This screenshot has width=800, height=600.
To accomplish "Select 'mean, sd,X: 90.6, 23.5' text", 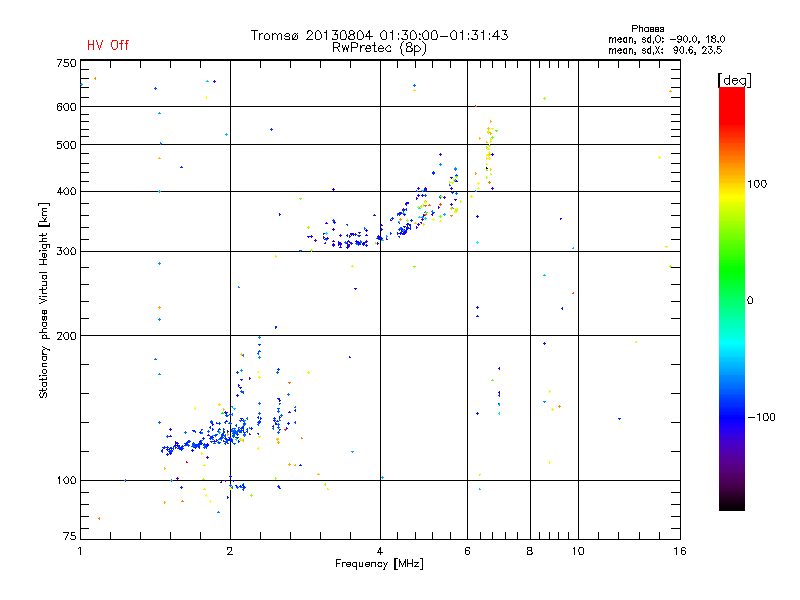I will tap(665, 51).
